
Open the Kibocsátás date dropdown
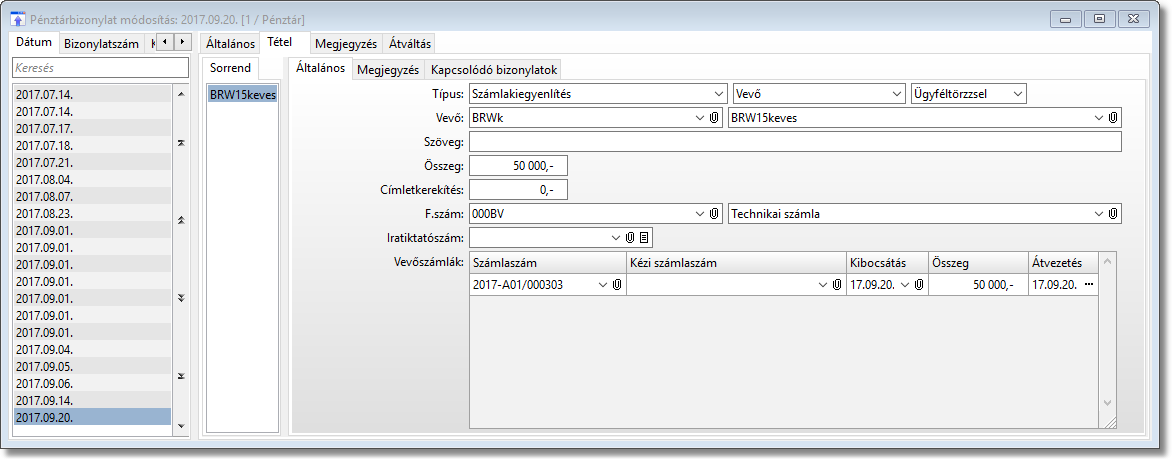(905, 285)
